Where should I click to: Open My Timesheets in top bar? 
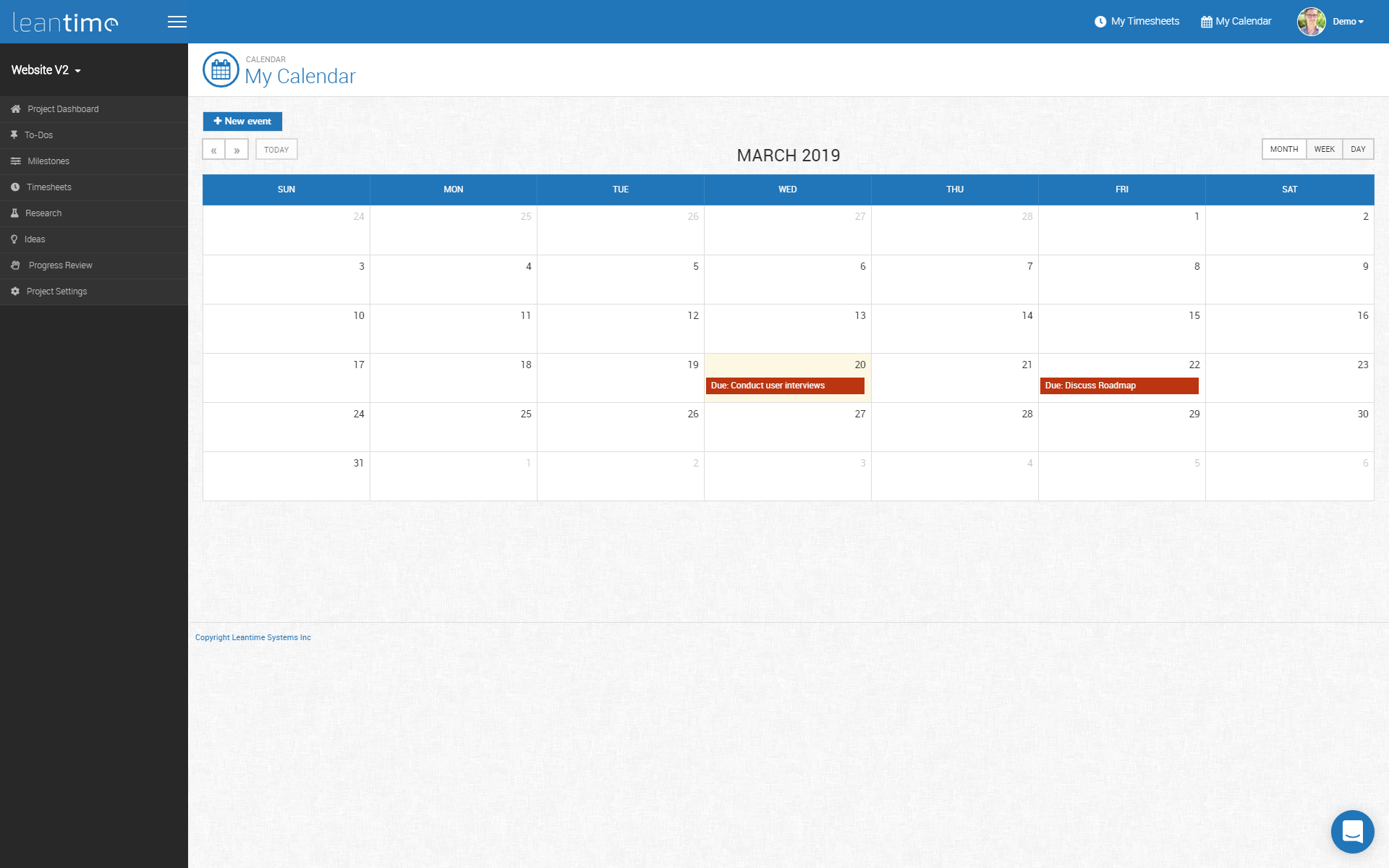point(1137,22)
